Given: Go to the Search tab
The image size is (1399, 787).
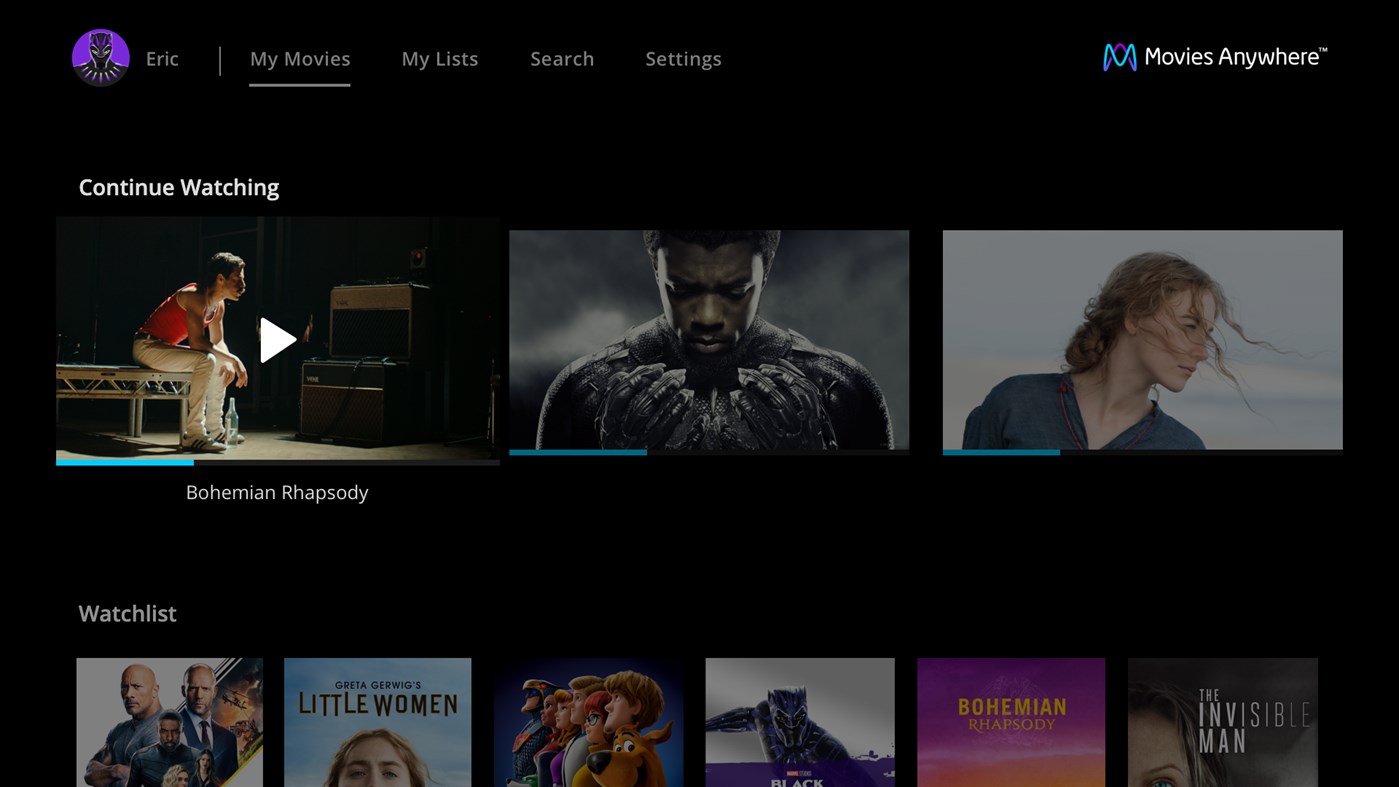Looking at the screenshot, I should pos(562,59).
